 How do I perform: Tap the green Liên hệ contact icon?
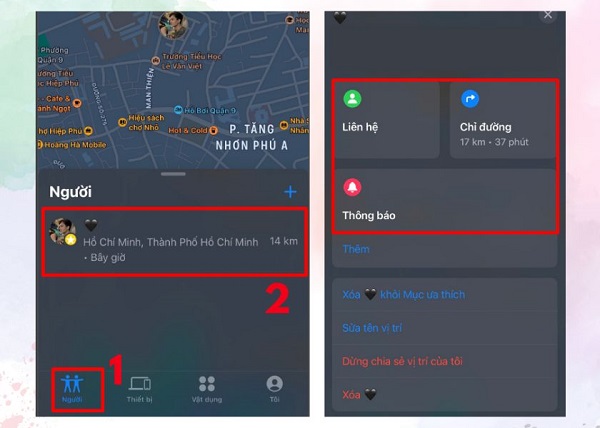pos(352,99)
